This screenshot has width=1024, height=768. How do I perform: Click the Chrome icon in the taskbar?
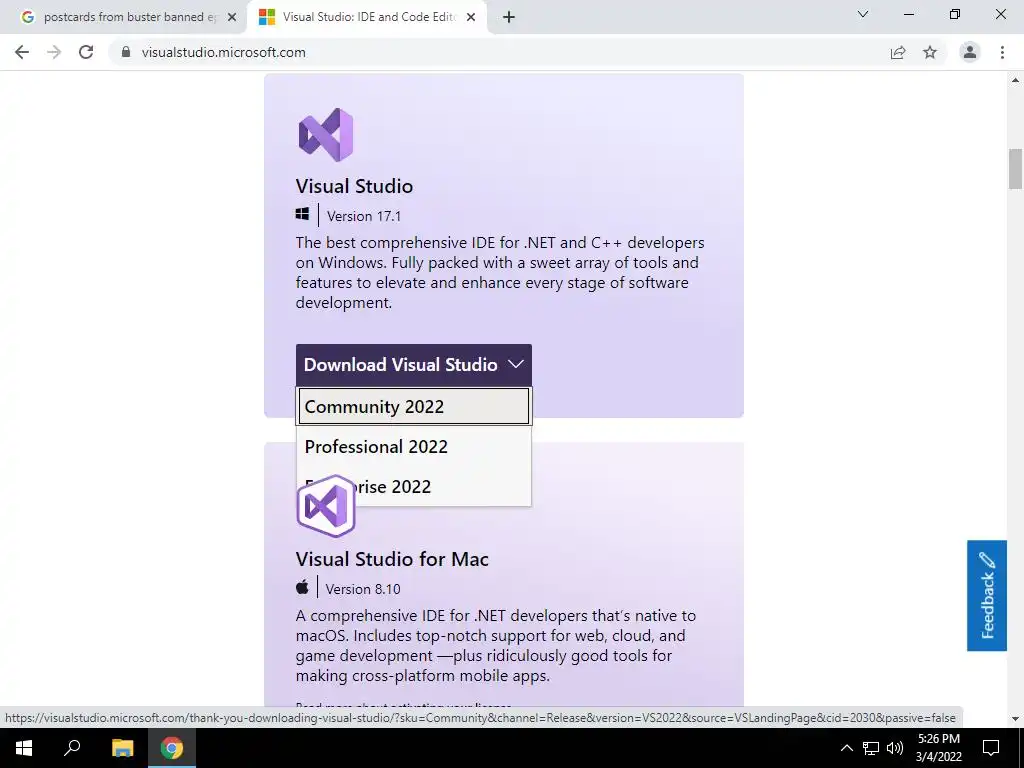point(172,748)
